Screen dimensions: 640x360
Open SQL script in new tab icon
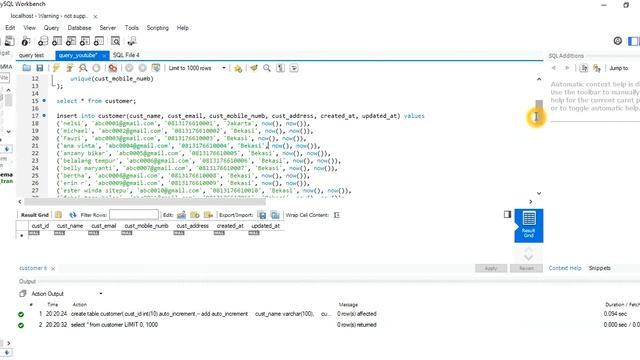coord(9,41)
